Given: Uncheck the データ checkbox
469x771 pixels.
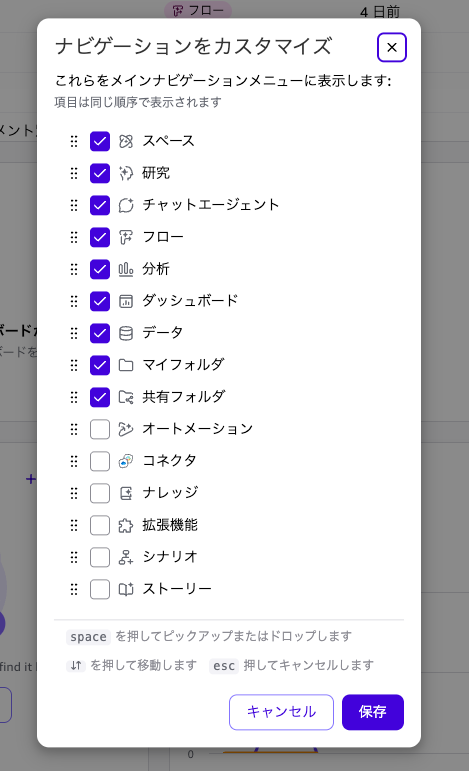Looking at the screenshot, I should pos(100,333).
